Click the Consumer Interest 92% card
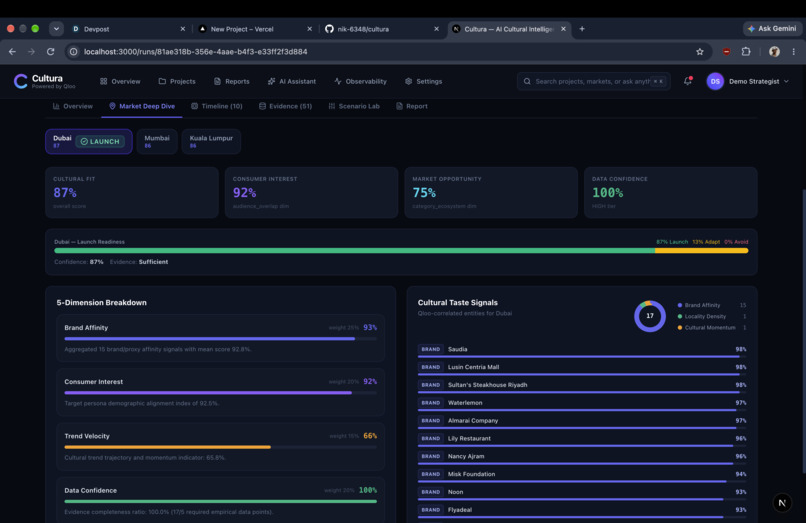 311,192
